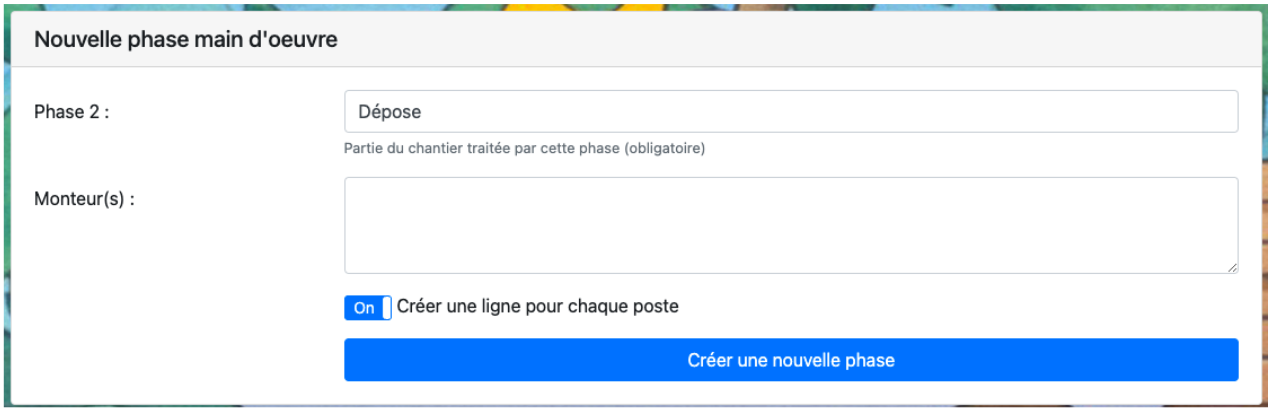Click the "Créer une ligne pour chaque poste" label
1273x411 pixels.
(x=537, y=307)
